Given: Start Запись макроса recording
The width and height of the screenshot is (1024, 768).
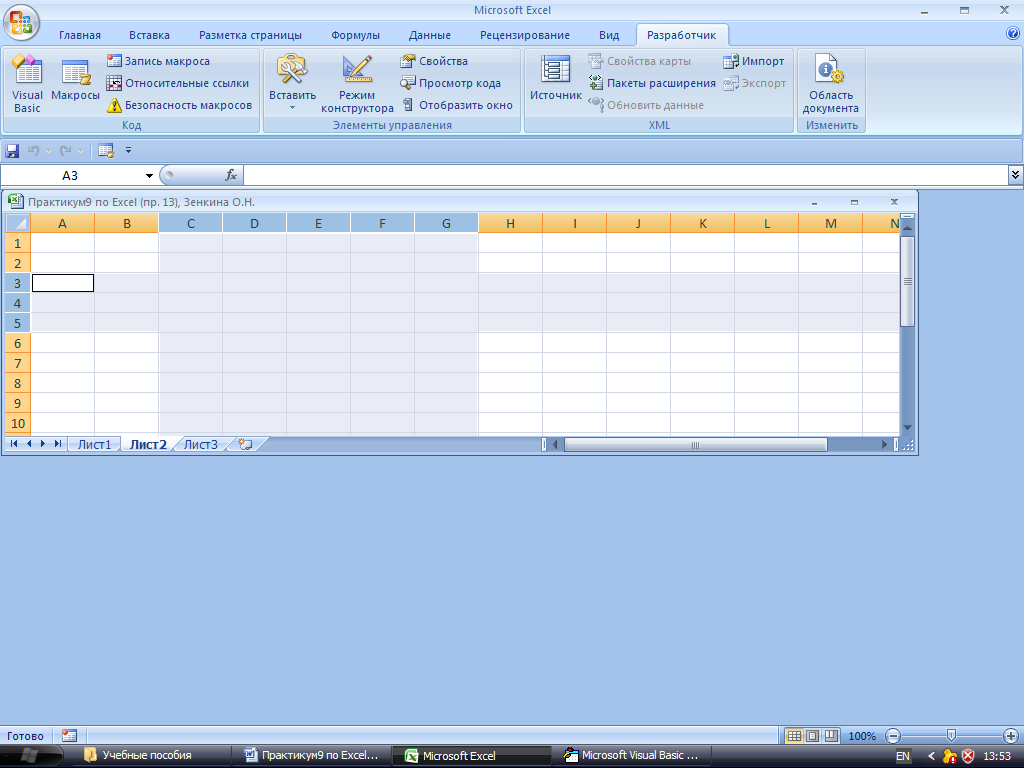Looking at the screenshot, I should click(159, 61).
